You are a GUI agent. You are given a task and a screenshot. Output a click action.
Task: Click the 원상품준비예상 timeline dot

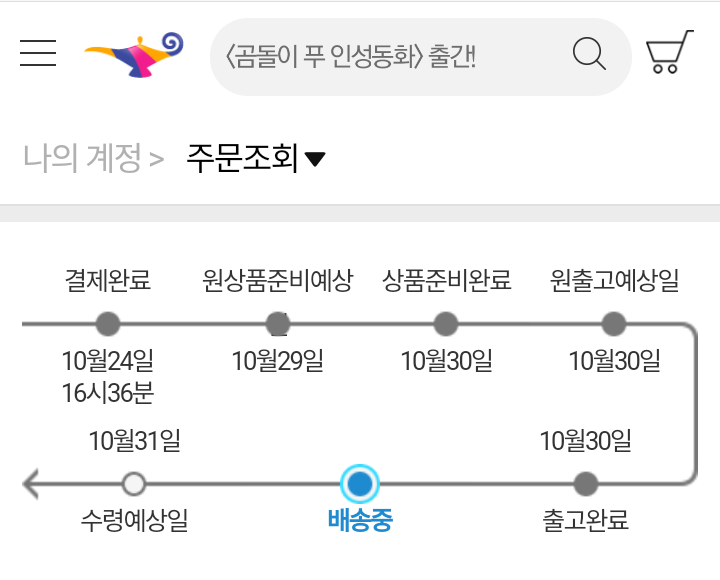pos(278,324)
